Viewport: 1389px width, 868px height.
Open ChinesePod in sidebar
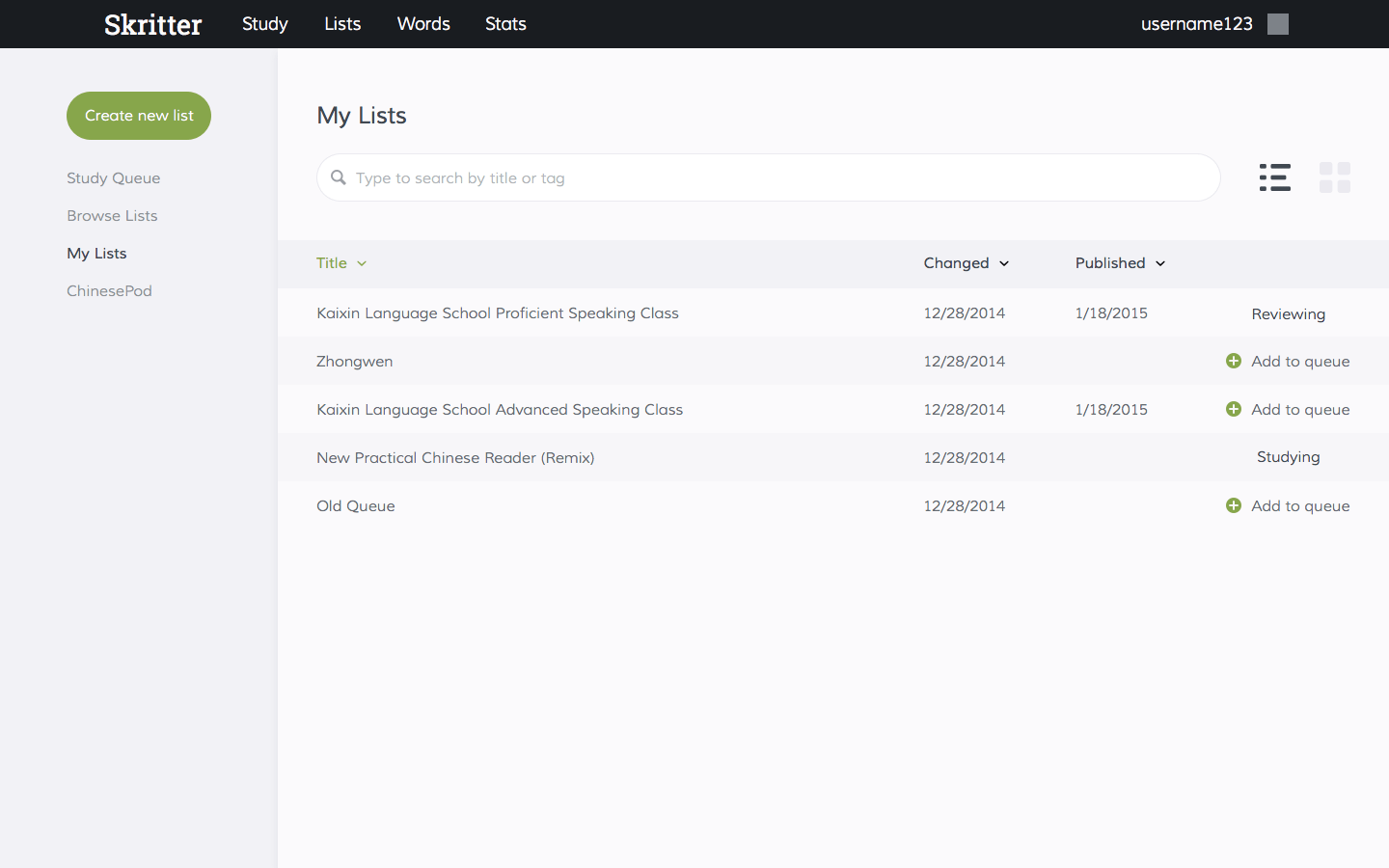[x=109, y=291]
